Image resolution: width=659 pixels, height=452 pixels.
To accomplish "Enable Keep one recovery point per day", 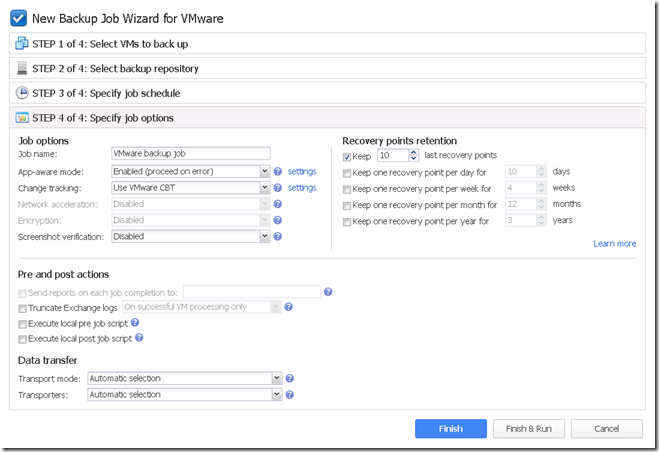I will pos(347,173).
